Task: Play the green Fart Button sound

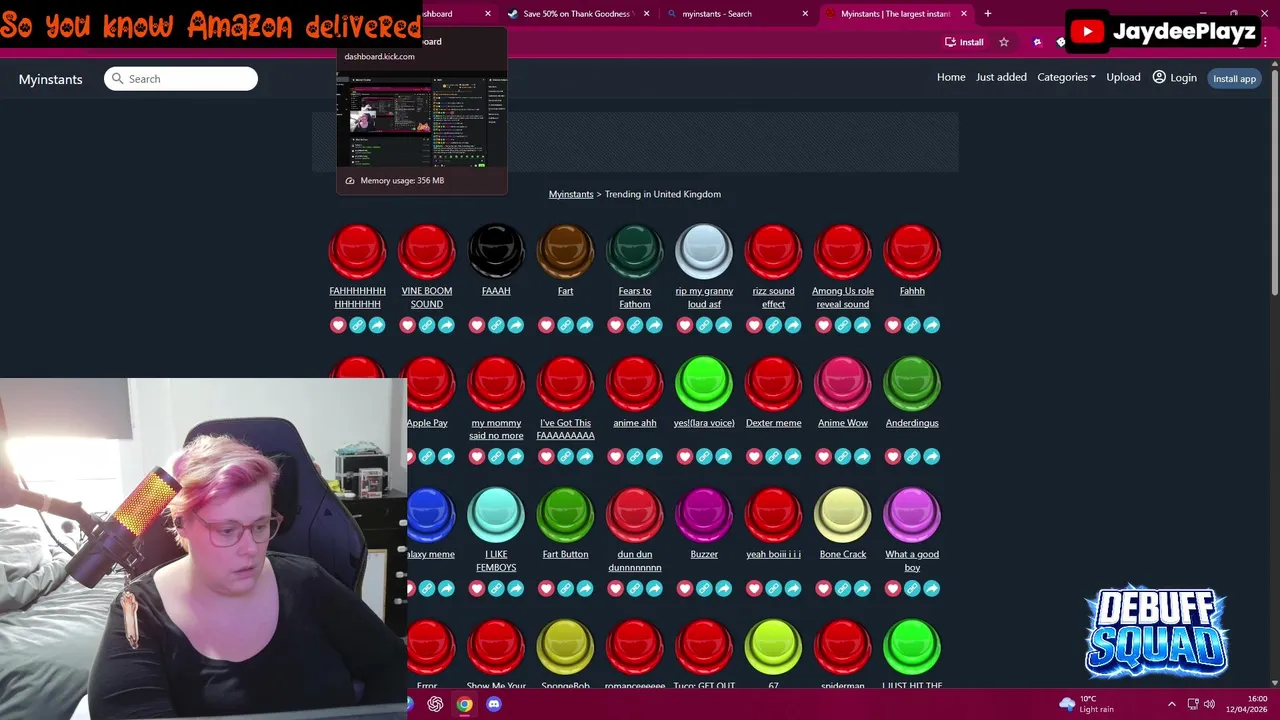Action: pos(565,514)
